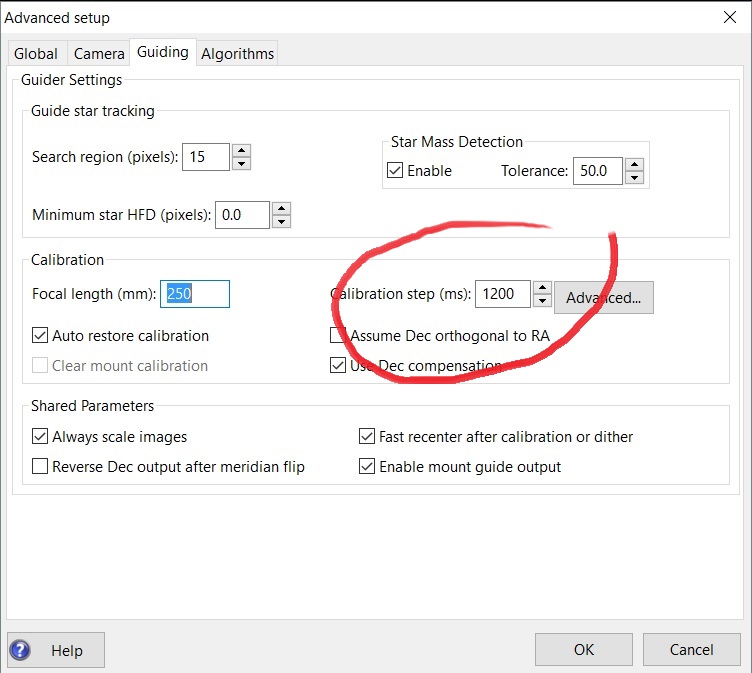Open the Camera tab
Image resolution: width=752 pixels, height=673 pixels.
[99, 54]
